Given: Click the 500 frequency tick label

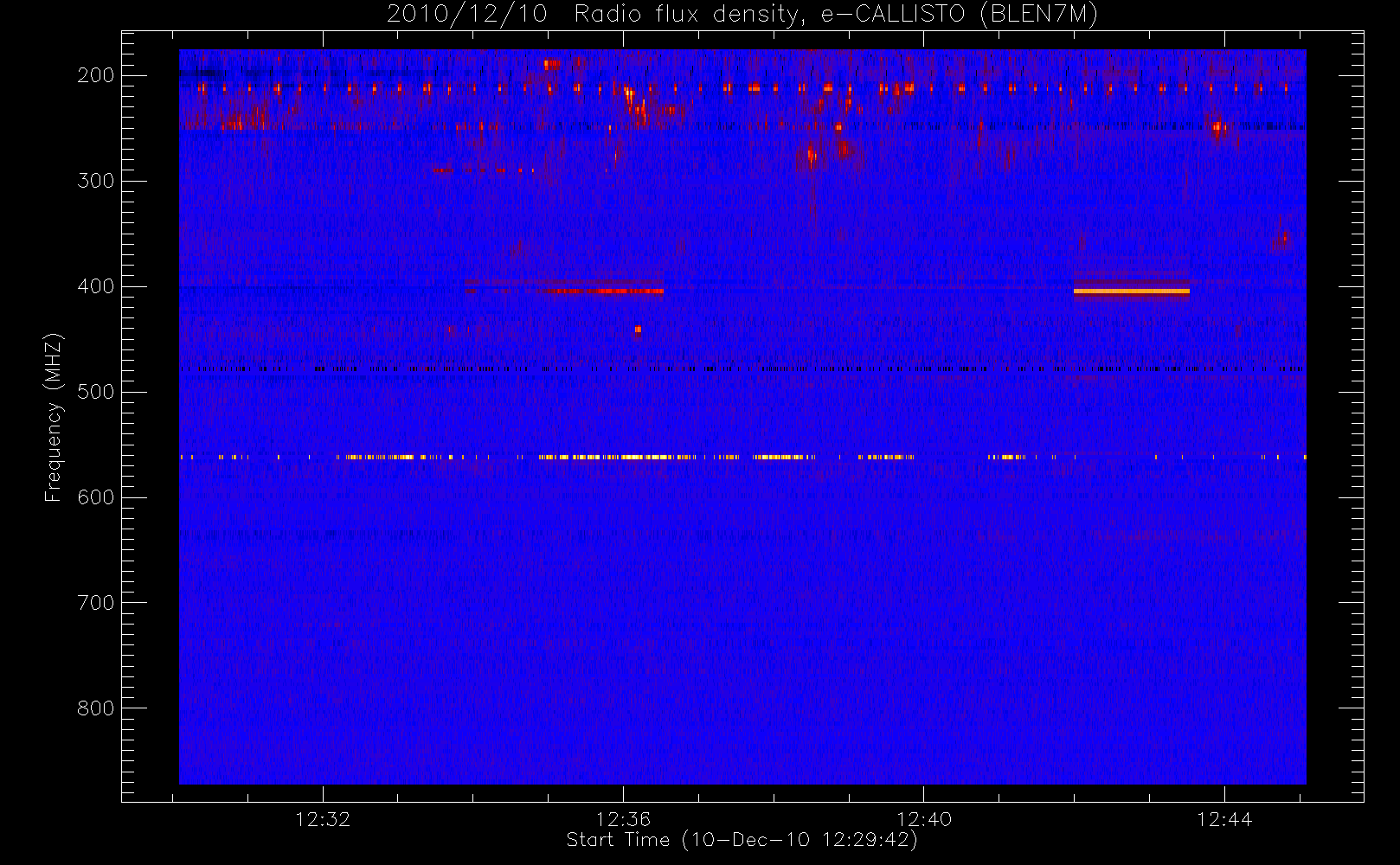Looking at the screenshot, I should (96, 392).
